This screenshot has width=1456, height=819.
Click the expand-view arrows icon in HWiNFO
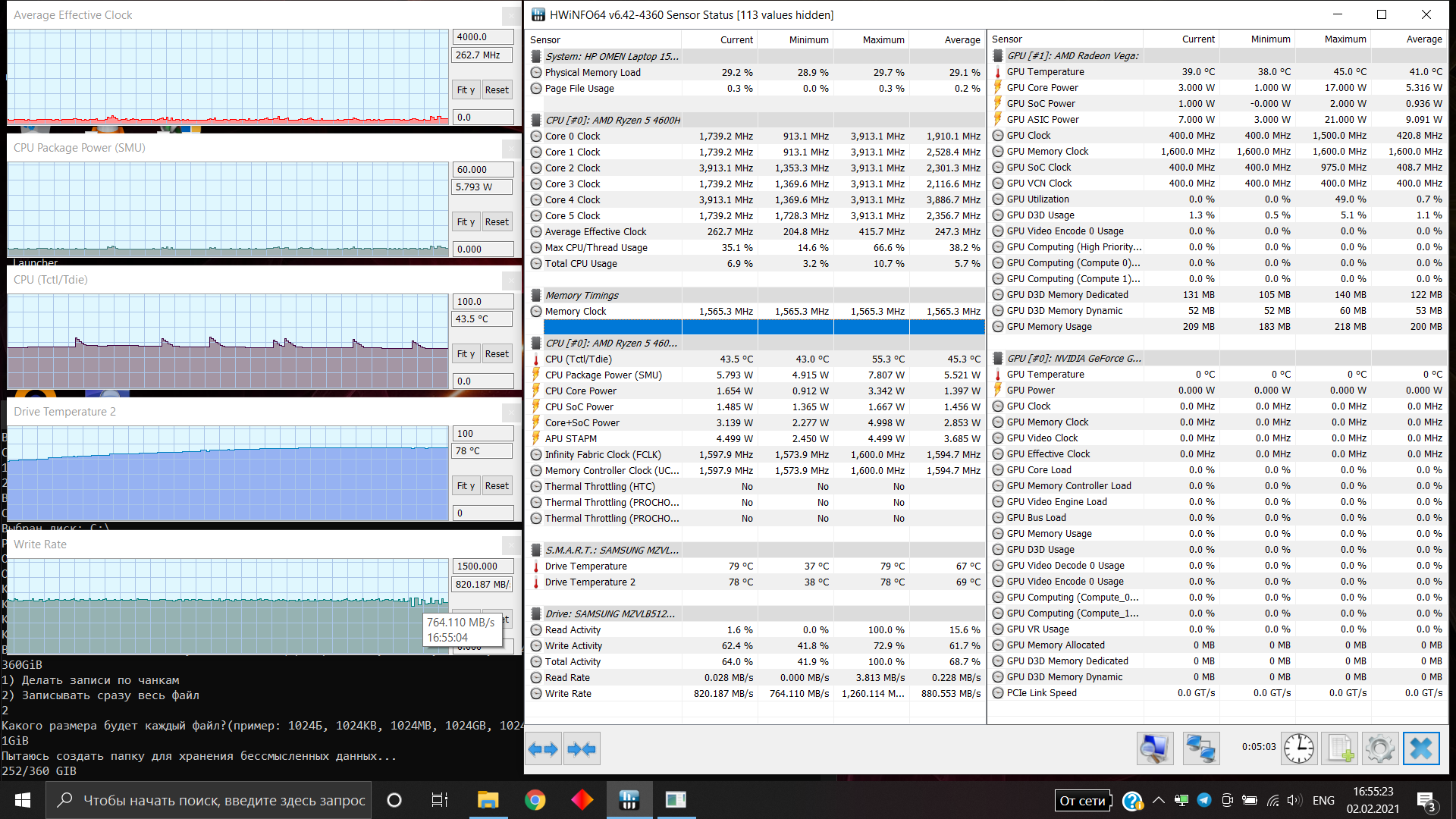(544, 749)
